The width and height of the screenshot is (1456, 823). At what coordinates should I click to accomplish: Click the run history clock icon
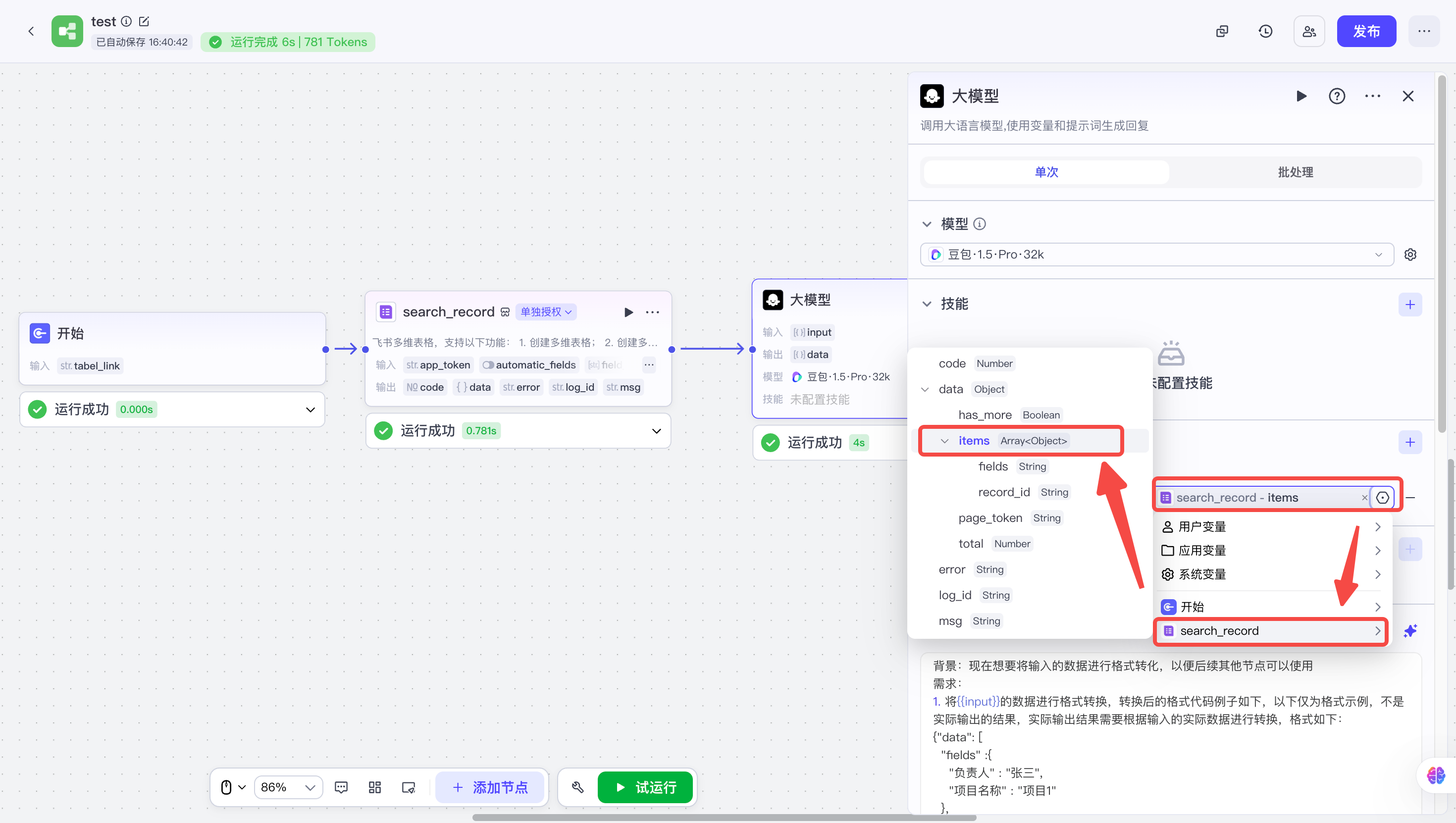pyautogui.click(x=1265, y=31)
